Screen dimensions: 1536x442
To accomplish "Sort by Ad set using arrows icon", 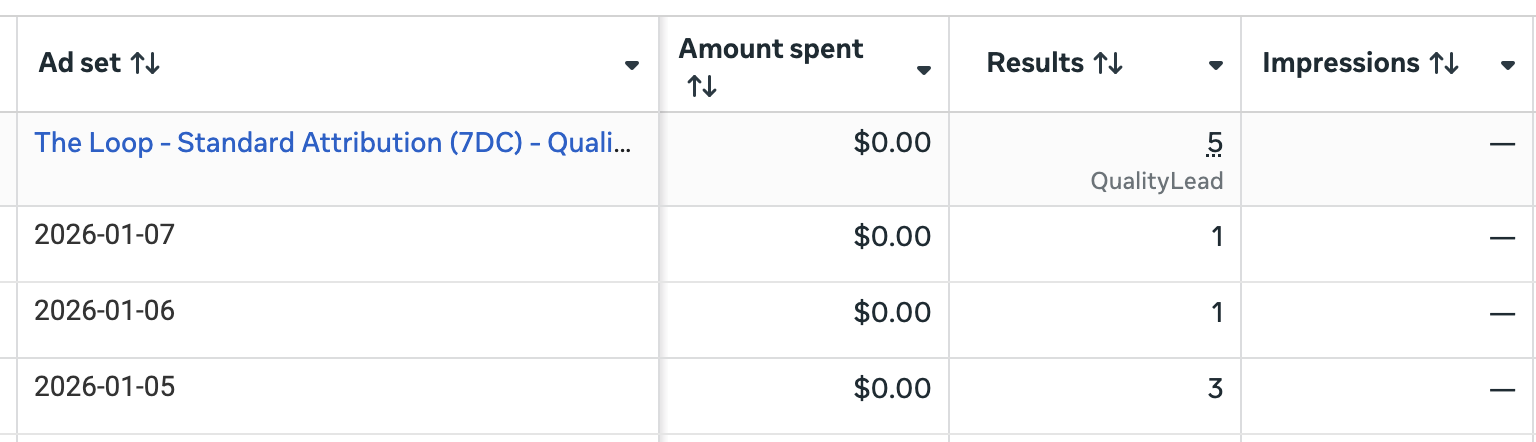I will pyautogui.click(x=144, y=65).
